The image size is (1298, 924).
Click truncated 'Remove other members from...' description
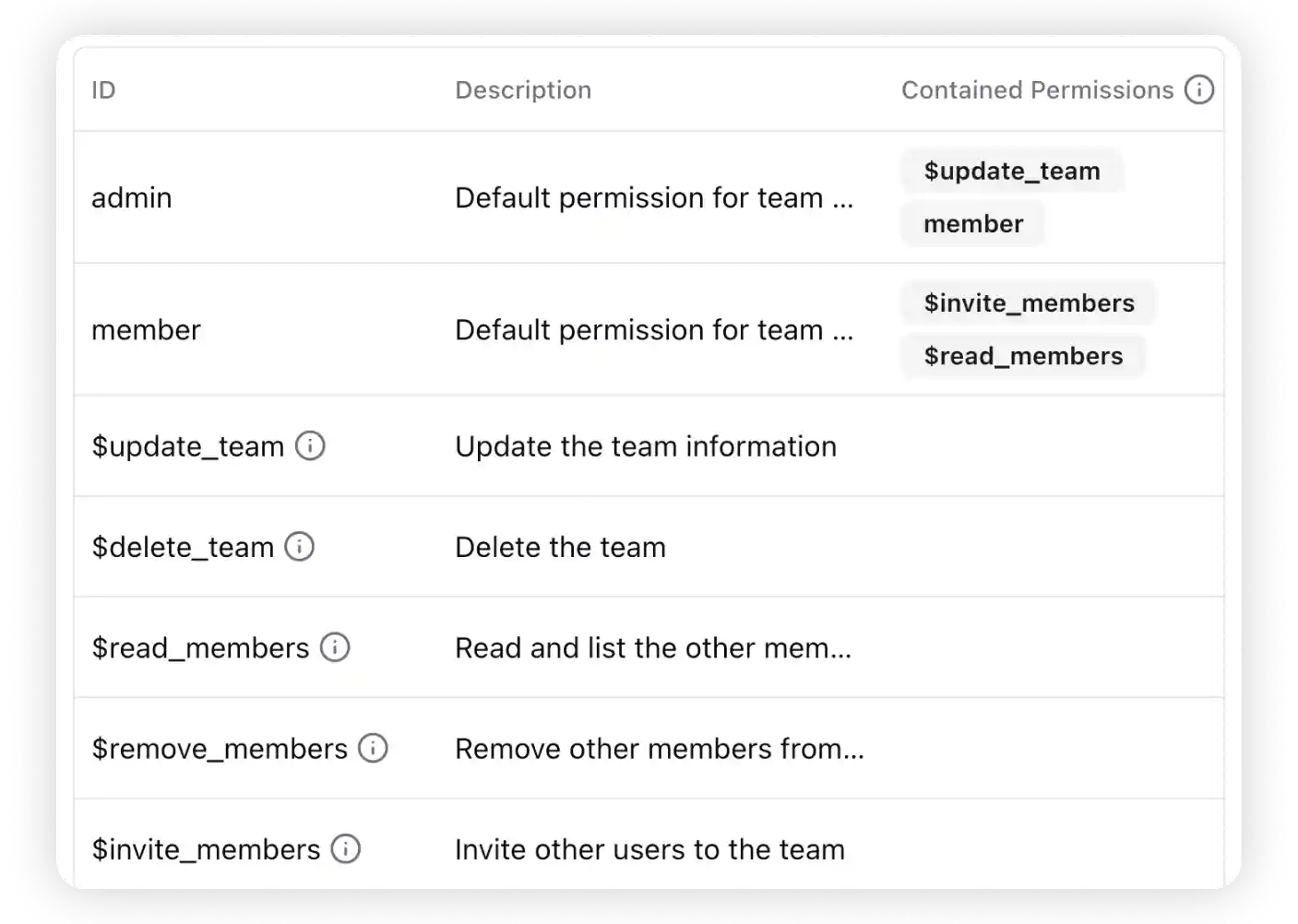point(660,748)
